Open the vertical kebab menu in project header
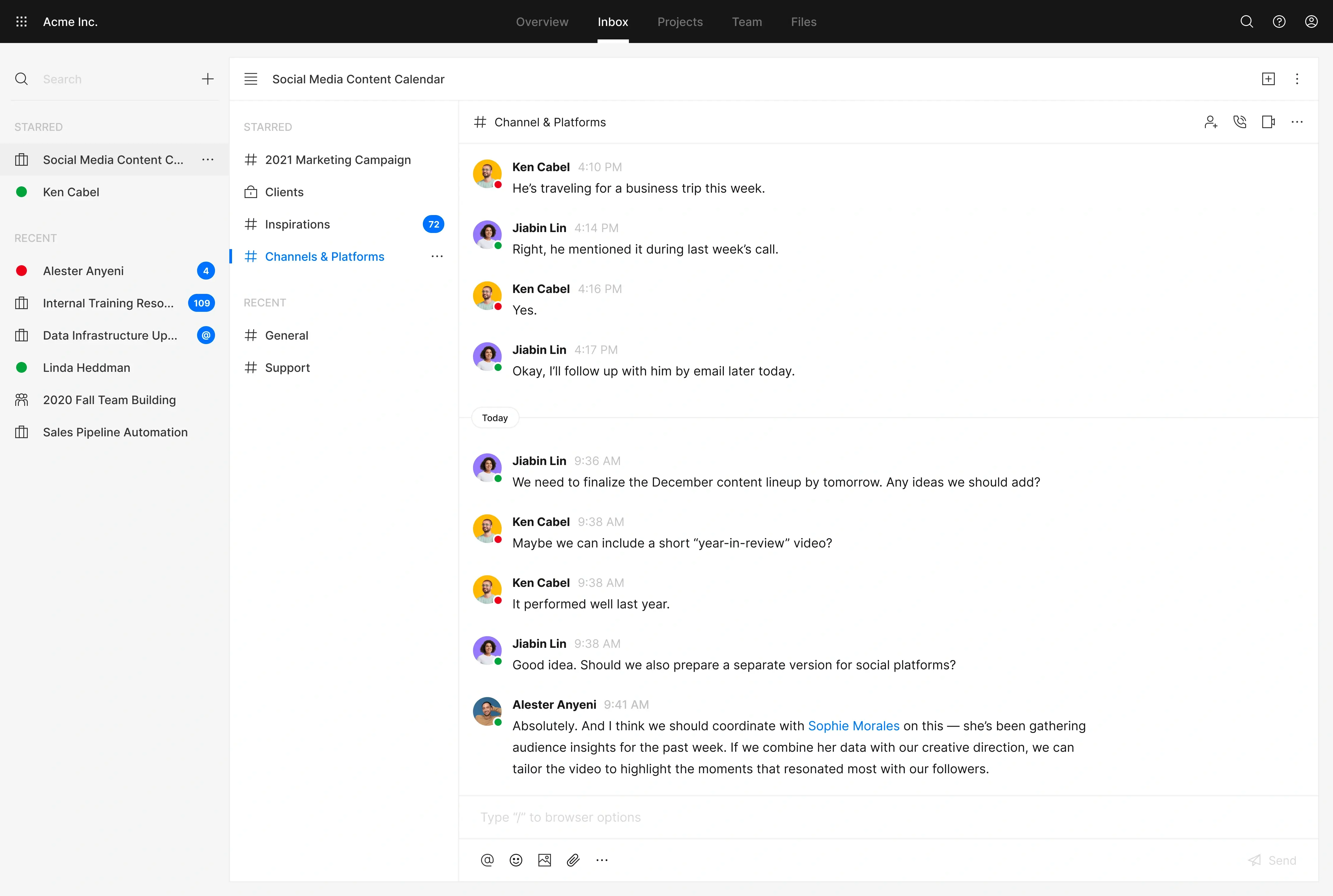Image resolution: width=1333 pixels, height=896 pixels. click(x=1297, y=79)
